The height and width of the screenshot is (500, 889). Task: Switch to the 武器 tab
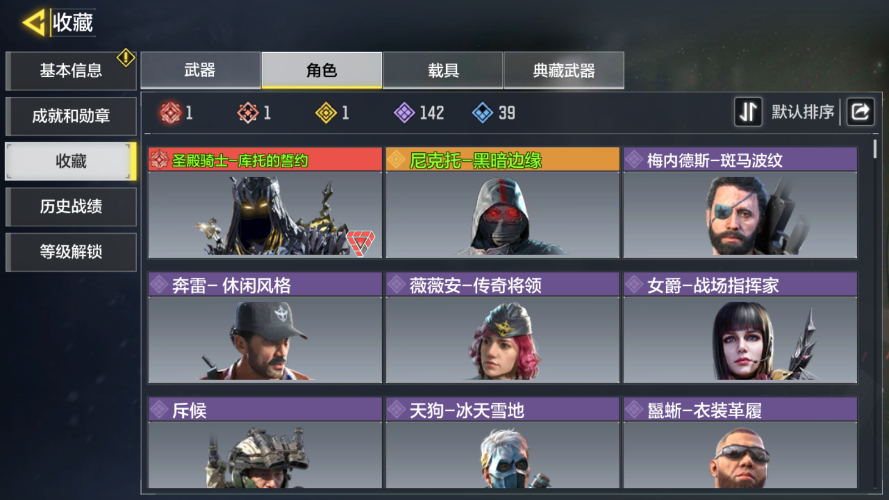click(200, 70)
